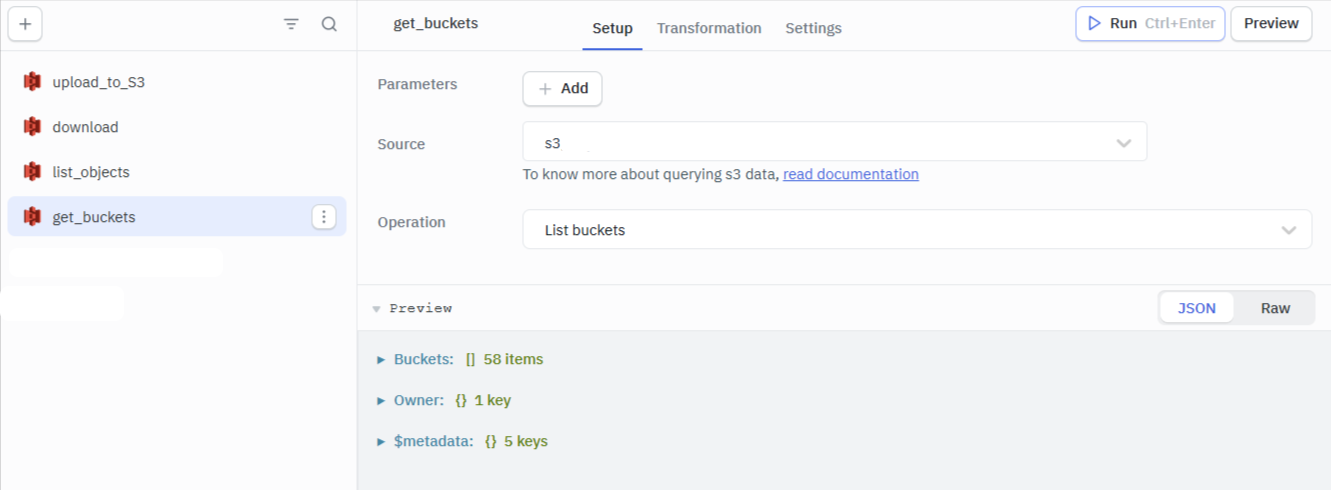This screenshot has width=1331, height=490.
Task: Open the Settings tab
Action: [813, 28]
